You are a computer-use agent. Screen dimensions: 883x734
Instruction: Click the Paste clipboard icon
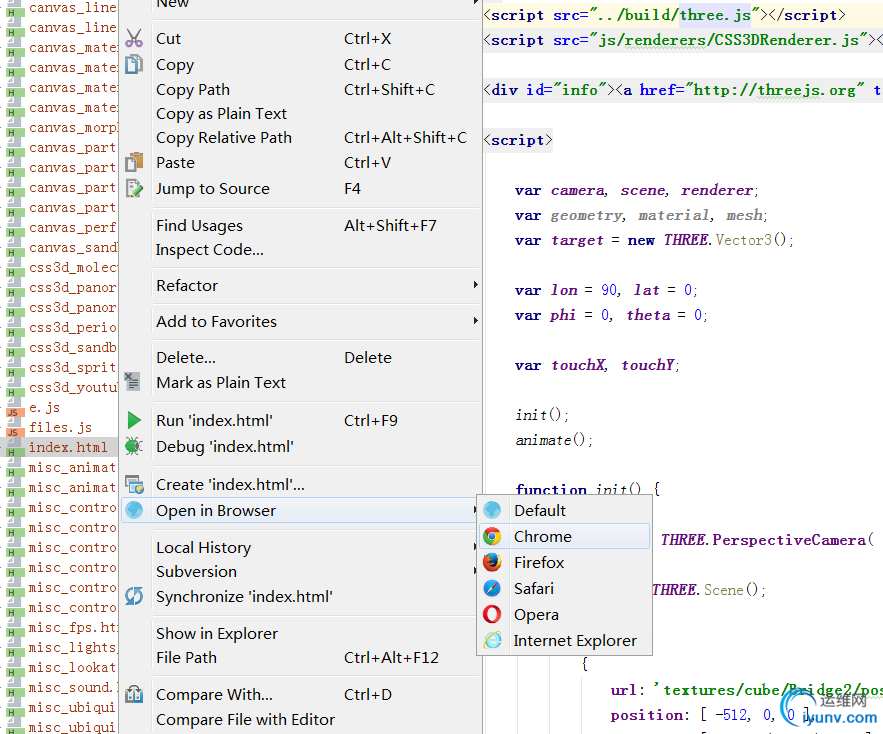134,162
